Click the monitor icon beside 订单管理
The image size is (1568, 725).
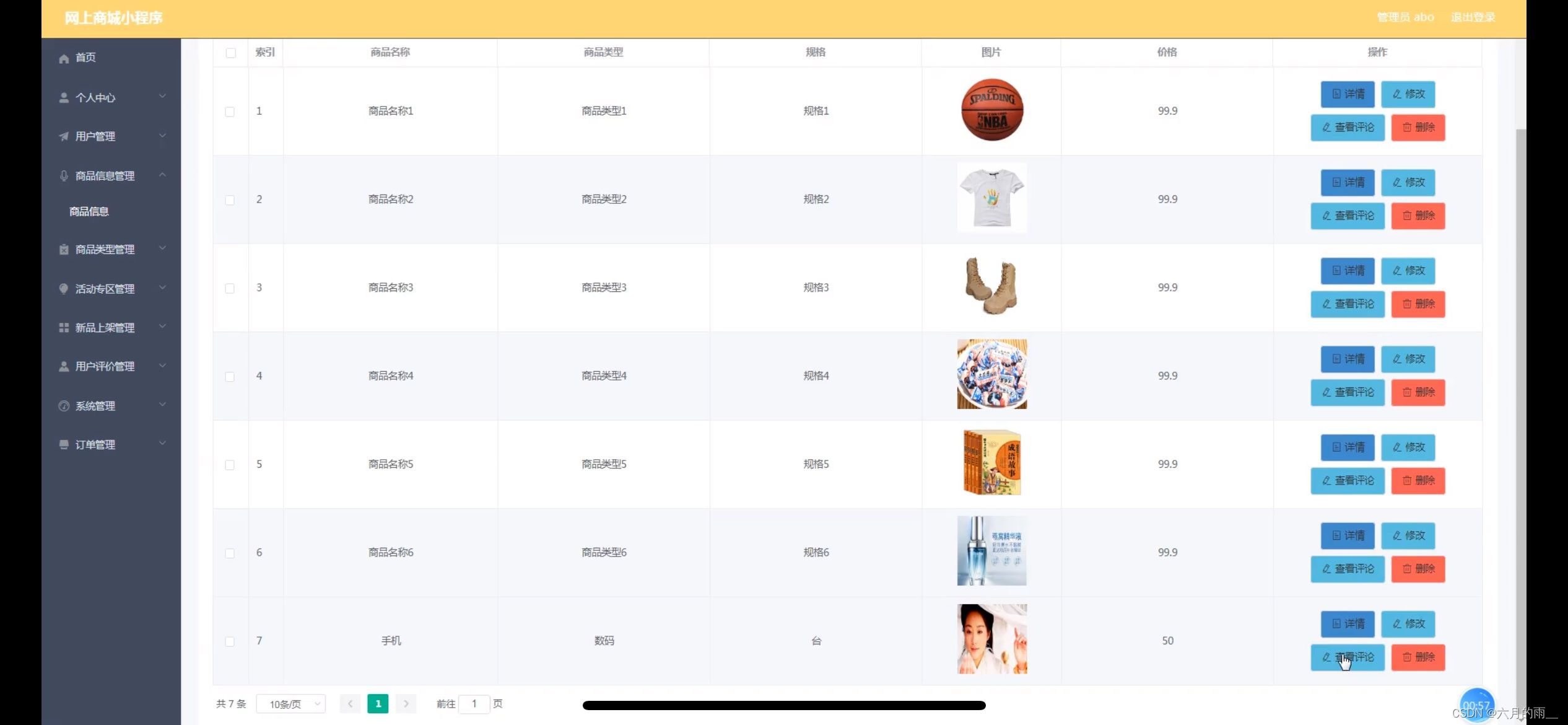pyautogui.click(x=64, y=445)
